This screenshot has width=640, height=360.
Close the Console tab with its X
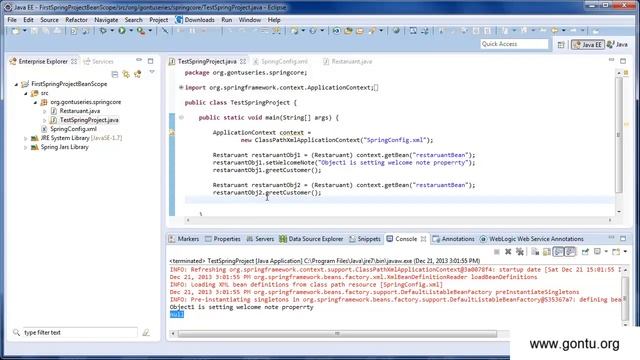click(424, 239)
